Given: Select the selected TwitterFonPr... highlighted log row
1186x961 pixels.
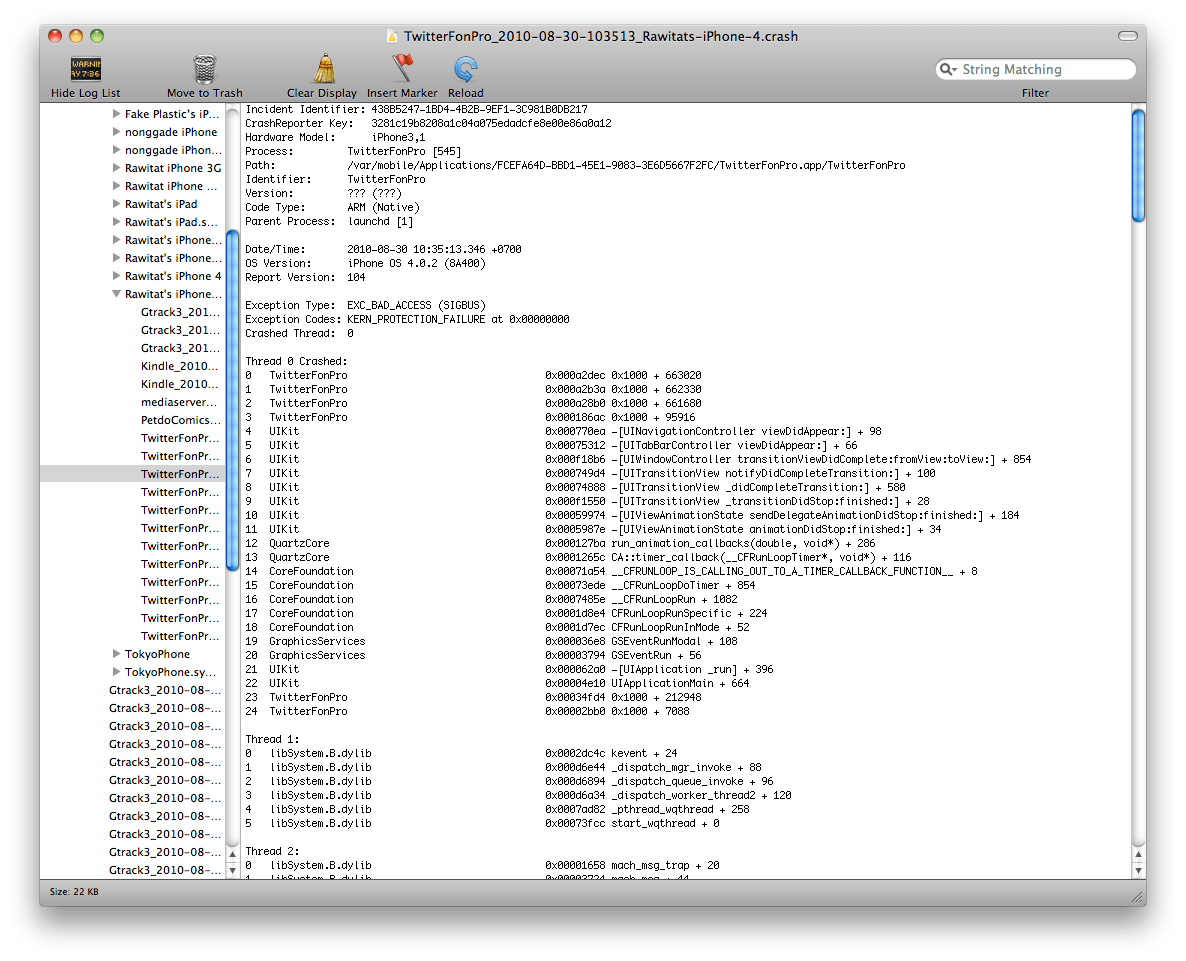Looking at the screenshot, I should (133, 474).
